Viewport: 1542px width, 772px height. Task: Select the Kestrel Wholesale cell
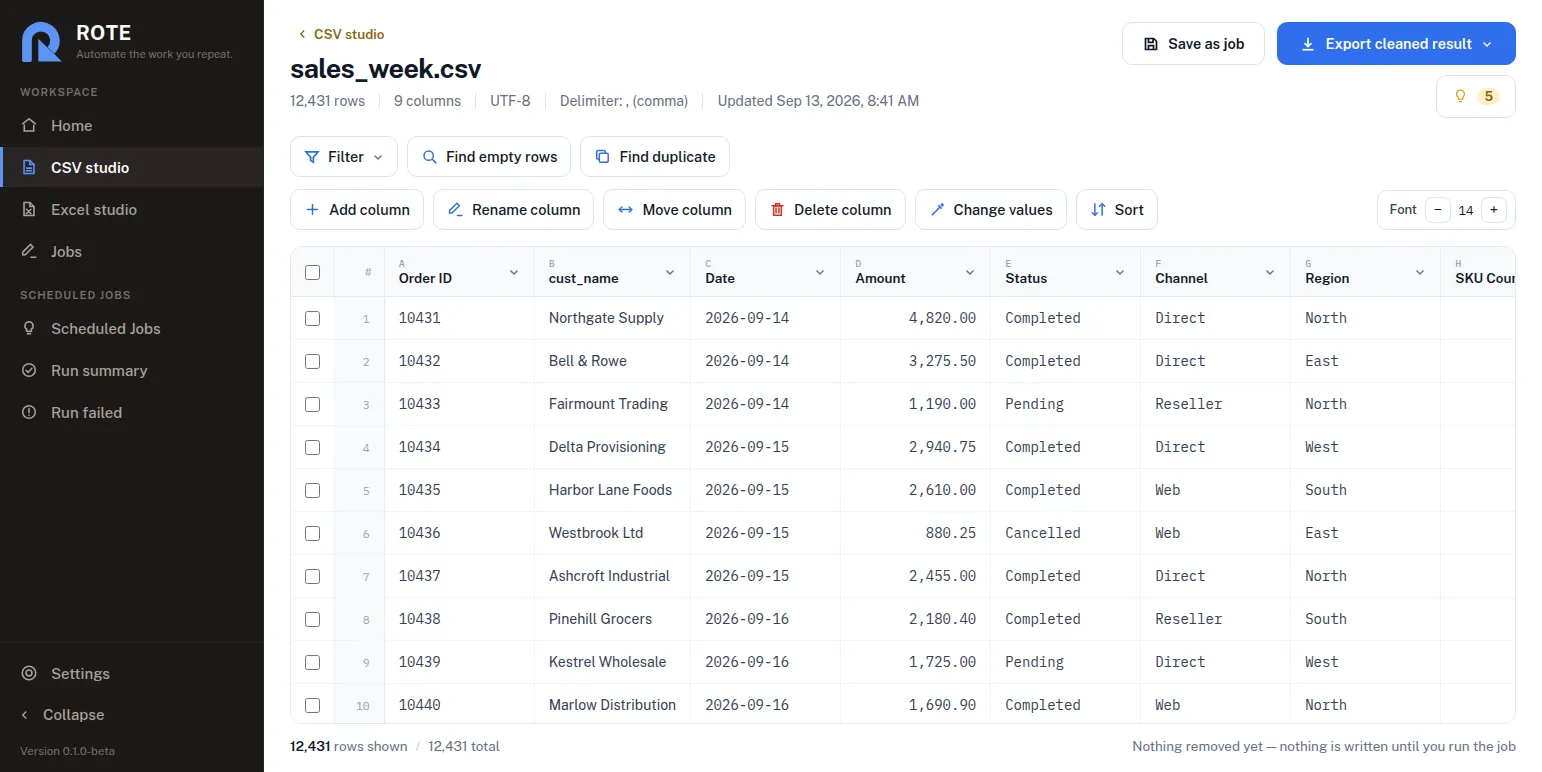click(613, 662)
